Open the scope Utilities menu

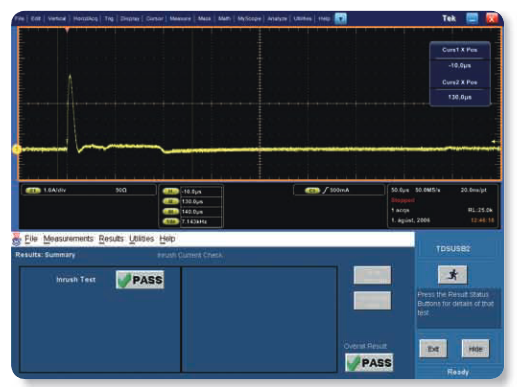point(302,19)
